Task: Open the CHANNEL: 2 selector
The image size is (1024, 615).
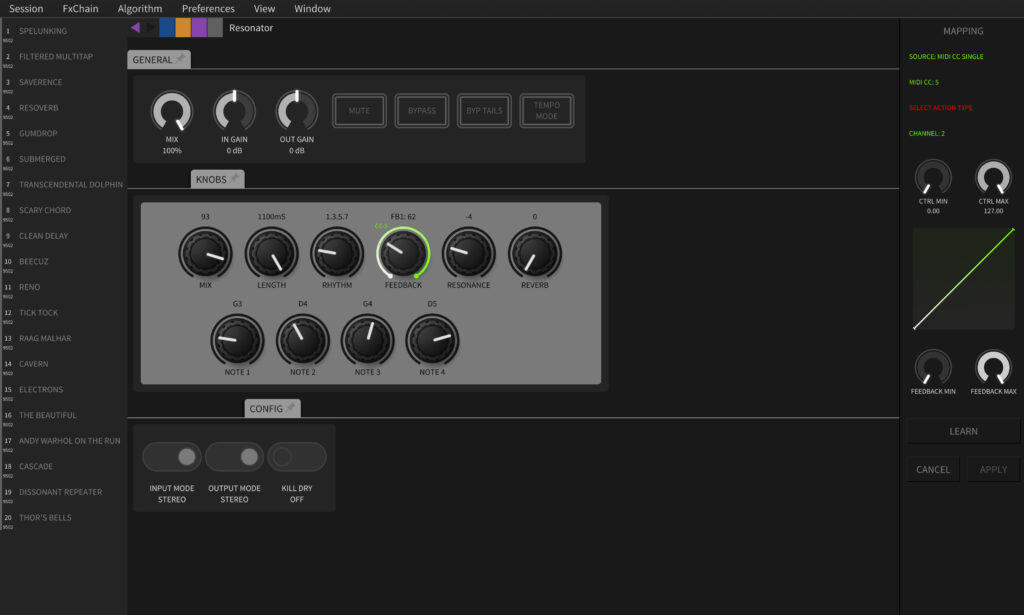Action: pyautogui.click(x=927, y=133)
